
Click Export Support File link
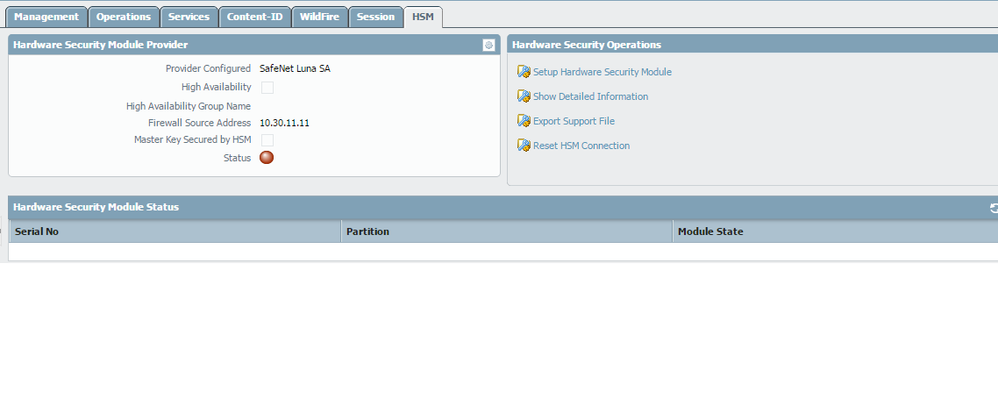574,121
